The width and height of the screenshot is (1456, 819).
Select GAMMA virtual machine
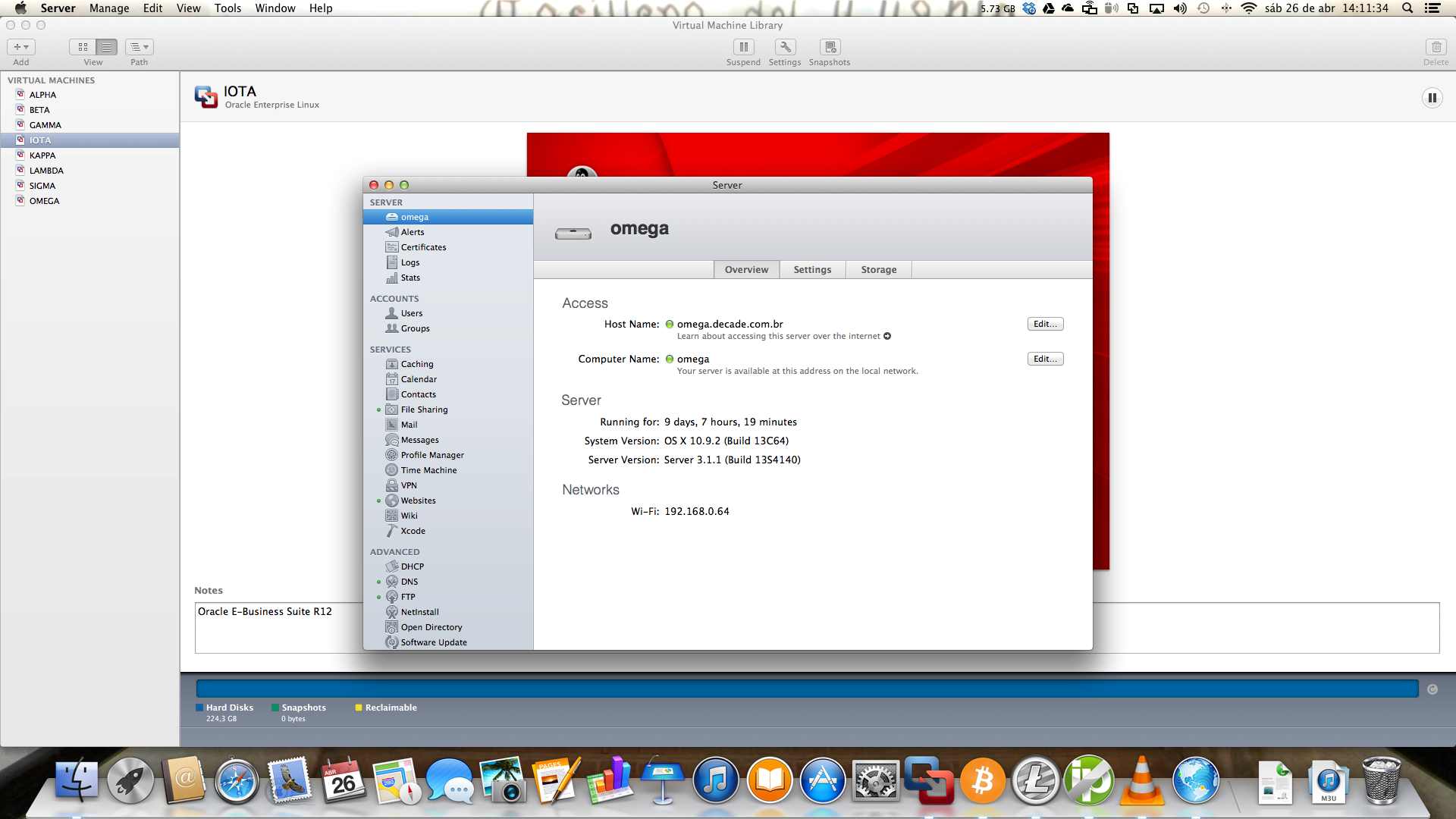click(x=89, y=125)
